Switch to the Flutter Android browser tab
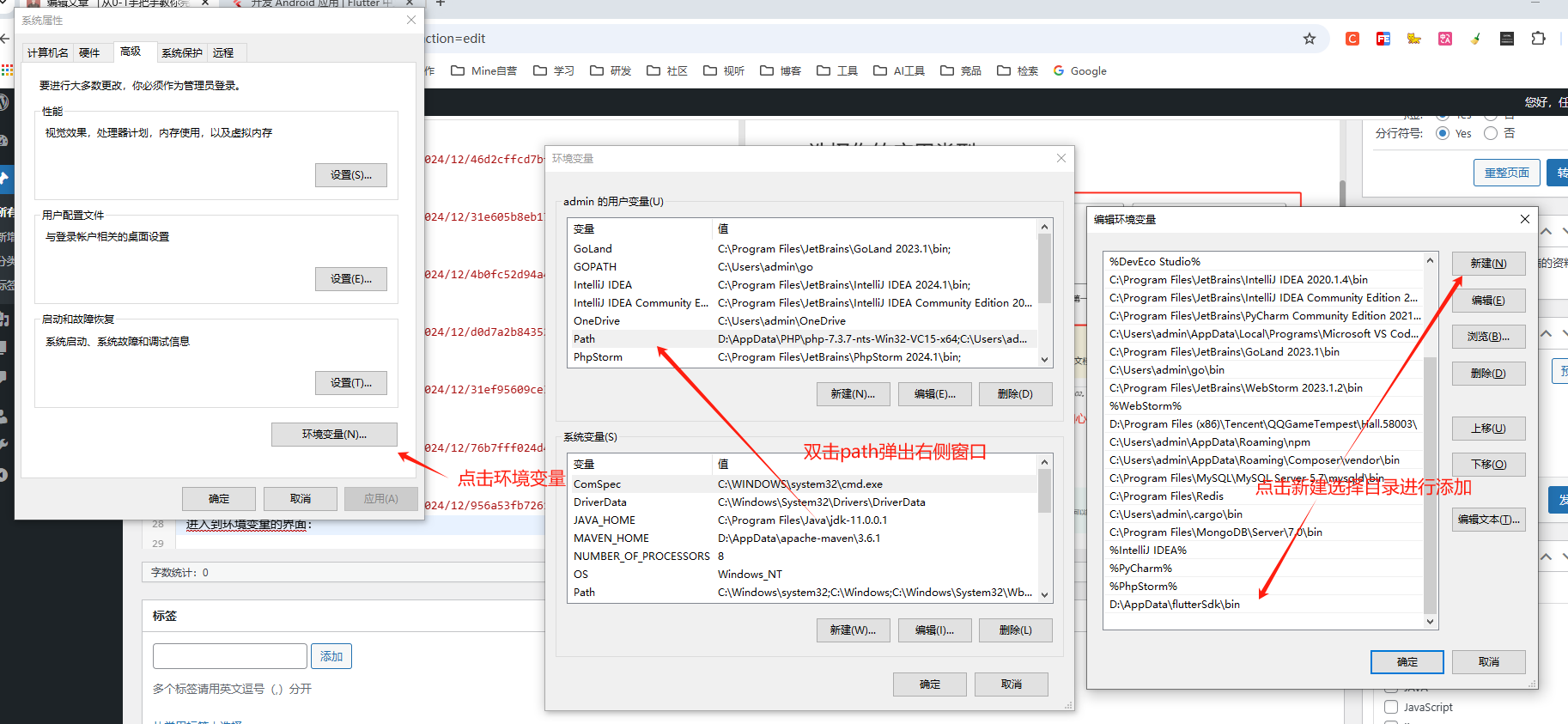 click(322, 3)
